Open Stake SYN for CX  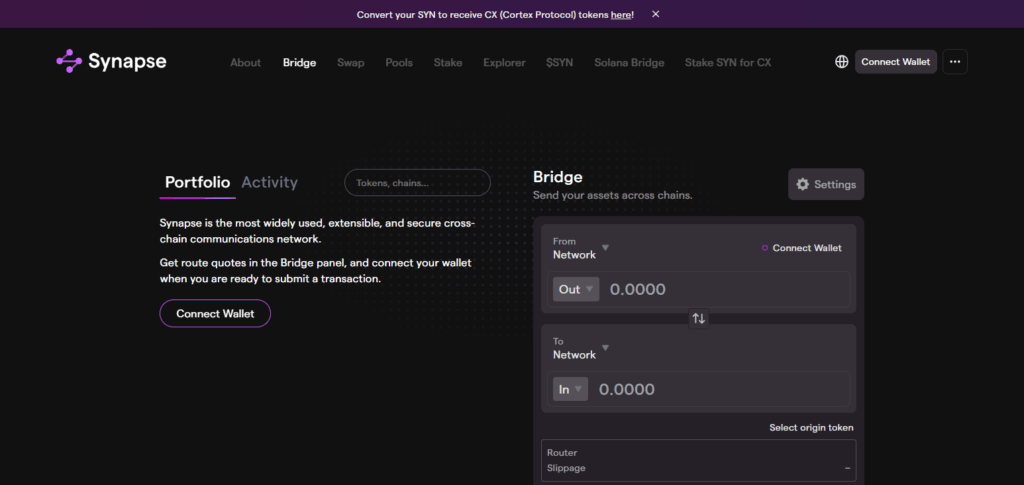click(x=728, y=63)
